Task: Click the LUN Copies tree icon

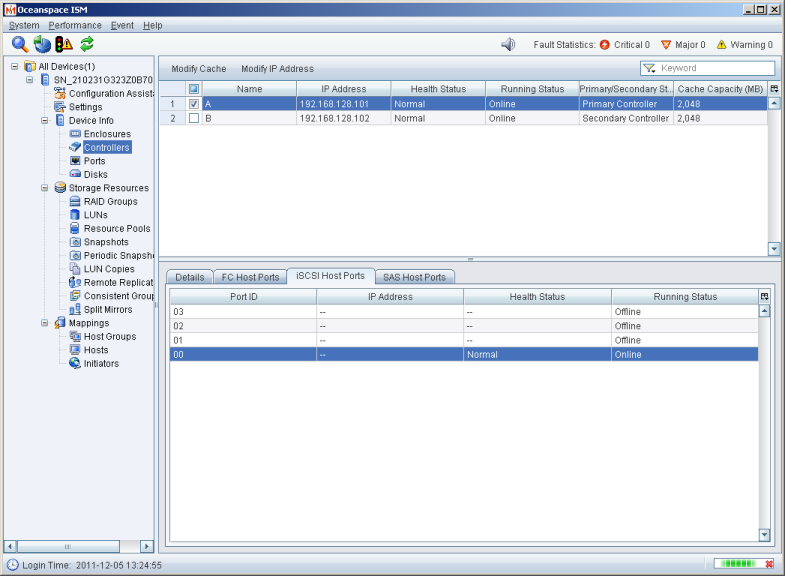Action: (x=75, y=269)
